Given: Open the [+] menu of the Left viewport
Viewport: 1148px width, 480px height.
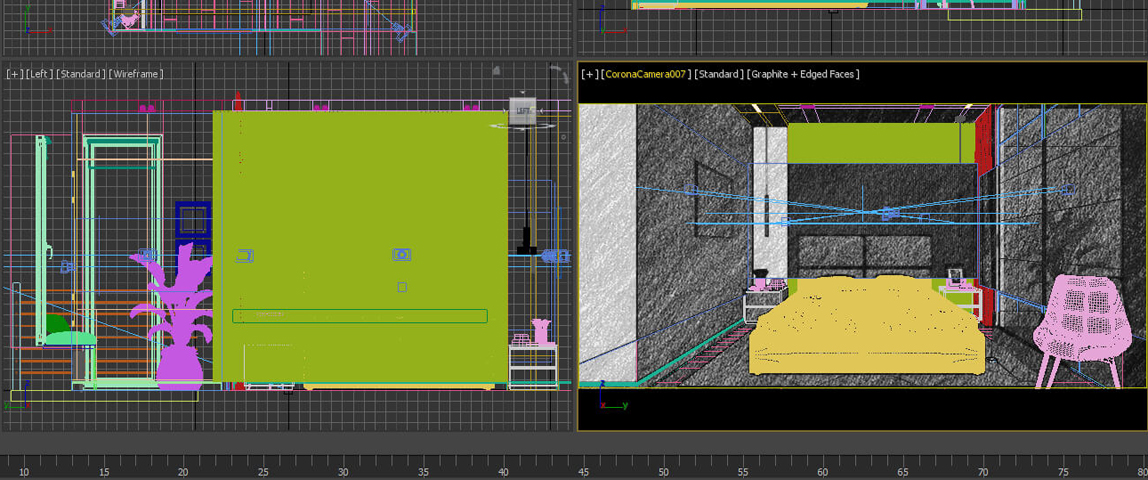Looking at the screenshot, I should pos(14,74).
